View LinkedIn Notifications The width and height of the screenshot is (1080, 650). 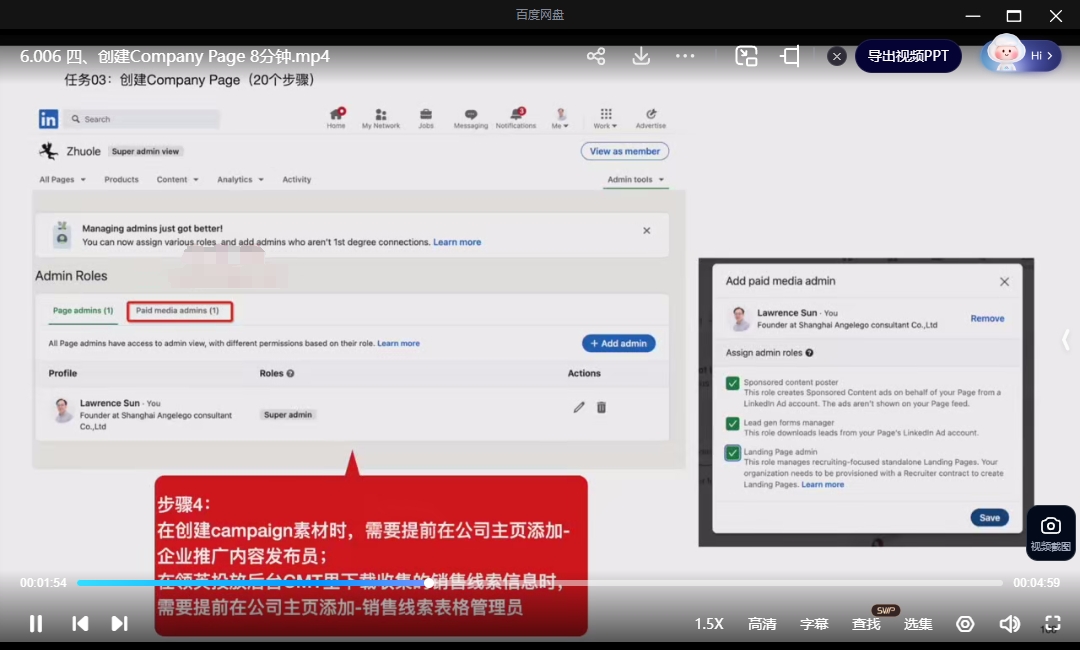tap(516, 118)
